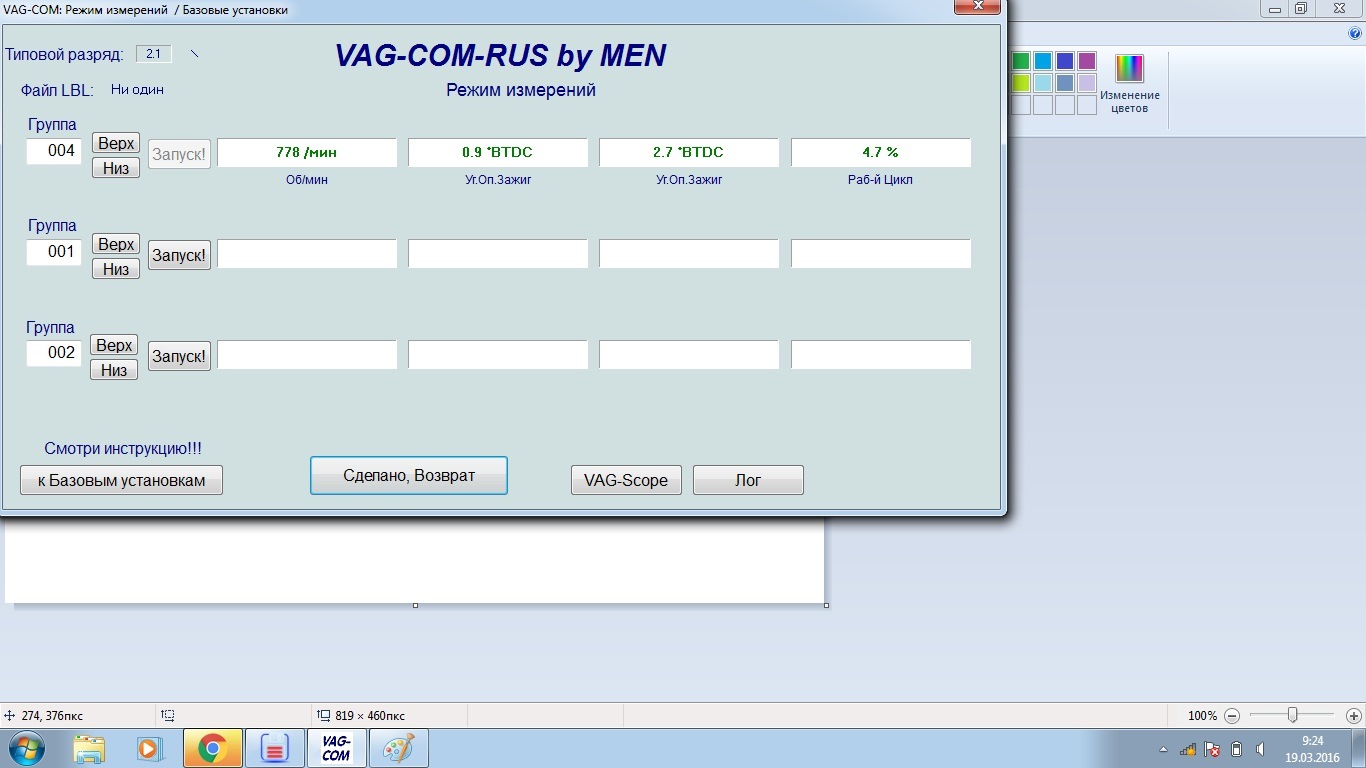Screen dimensions: 1366x768
Task: Click the 'Смотри инструкцию!!!' text
Action: 123,450
